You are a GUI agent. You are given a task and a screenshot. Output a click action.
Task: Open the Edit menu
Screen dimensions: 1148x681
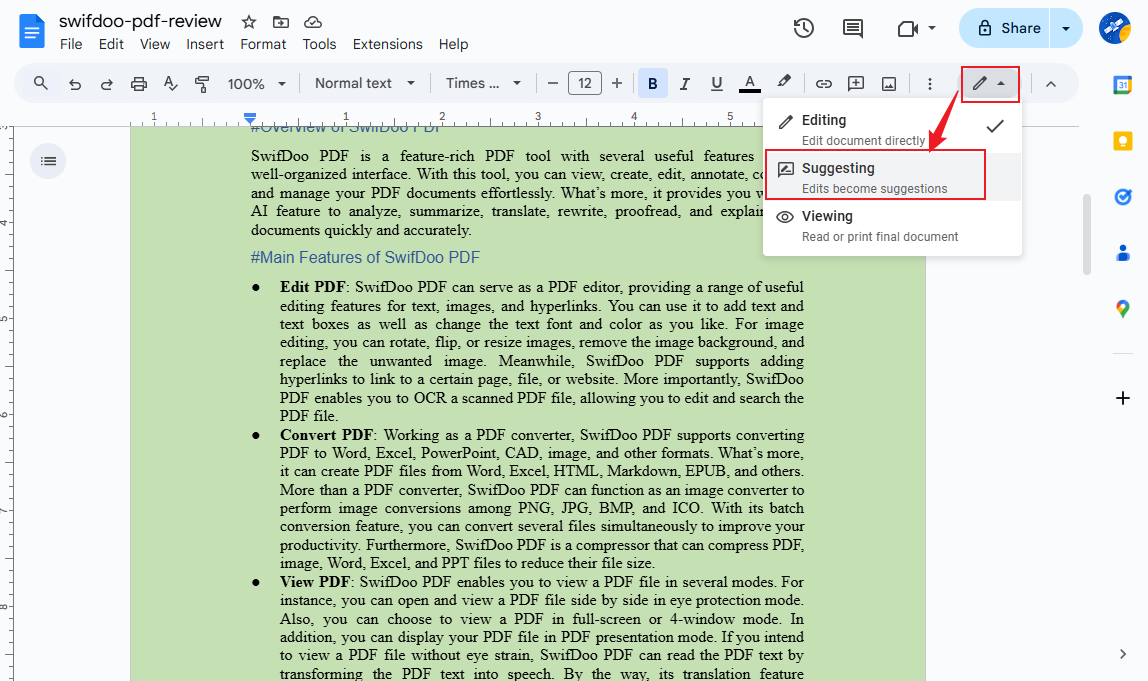coord(111,44)
